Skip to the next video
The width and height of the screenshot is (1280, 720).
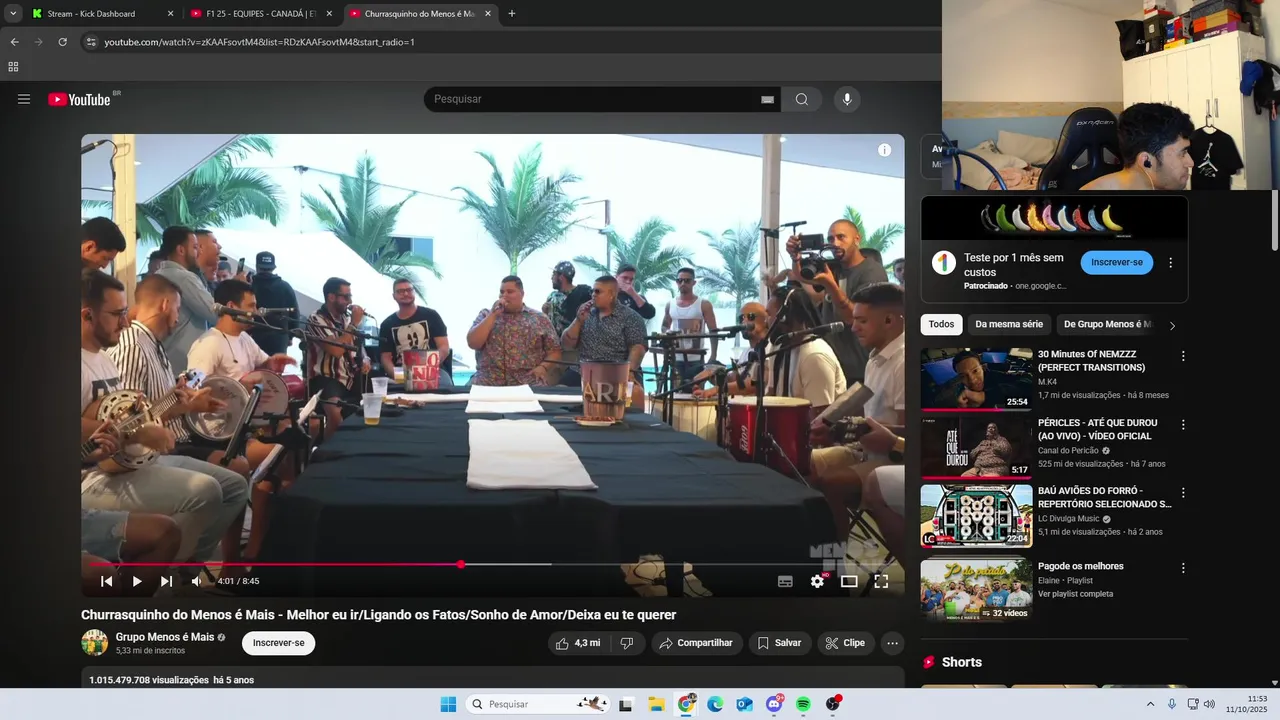point(166,581)
